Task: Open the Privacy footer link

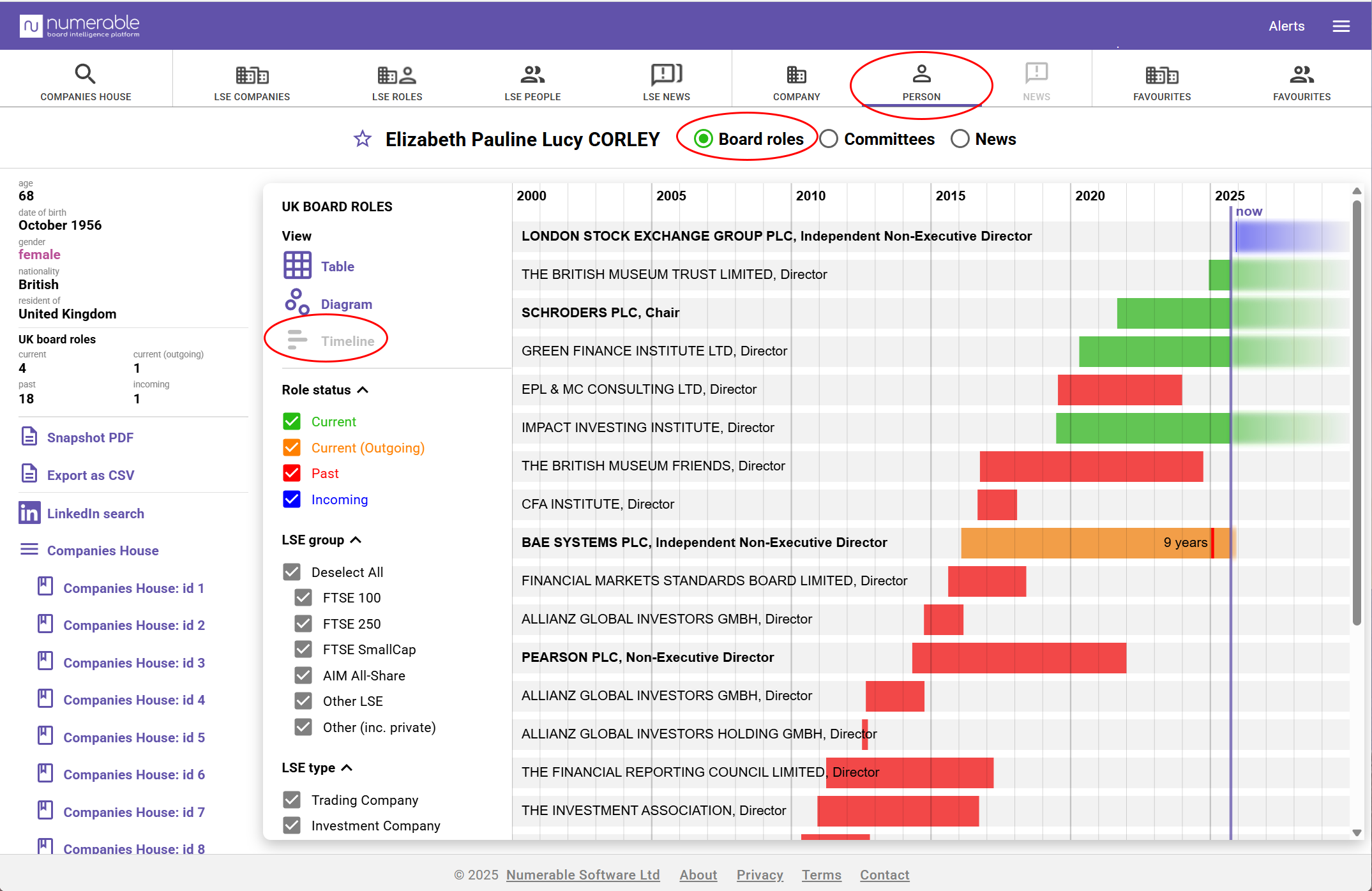Action: (x=760, y=875)
